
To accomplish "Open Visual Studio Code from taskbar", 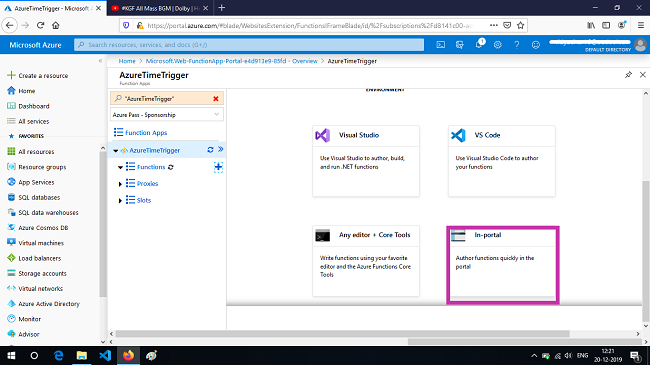I will [x=105, y=355].
